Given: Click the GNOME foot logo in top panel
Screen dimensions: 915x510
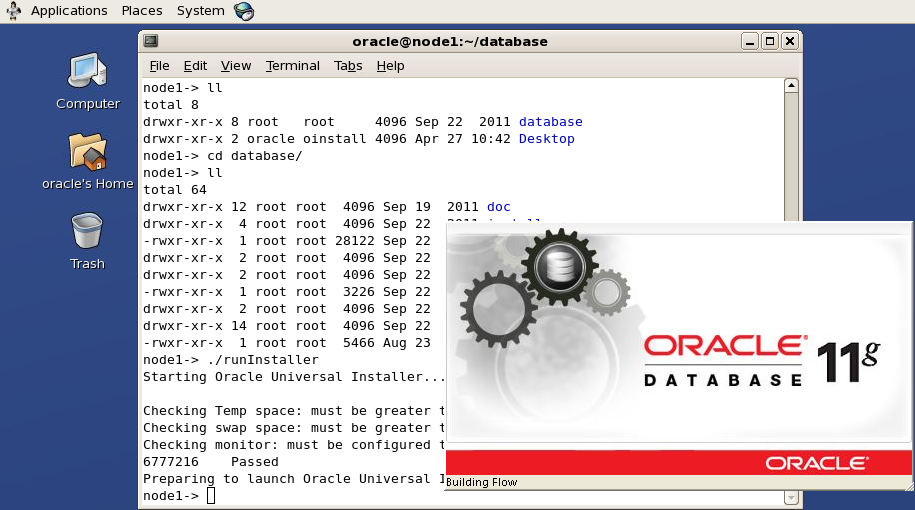Looking at the screenshot, I should 13,11.
